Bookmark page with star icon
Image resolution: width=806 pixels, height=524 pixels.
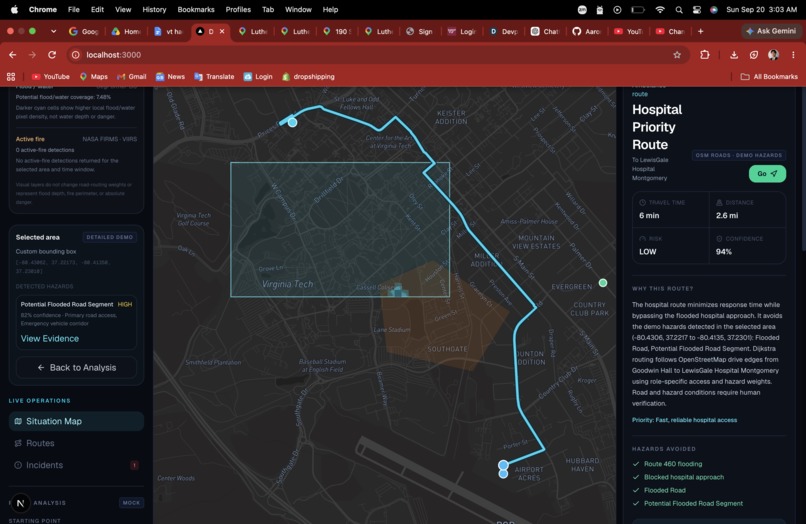tap(677, 55)
